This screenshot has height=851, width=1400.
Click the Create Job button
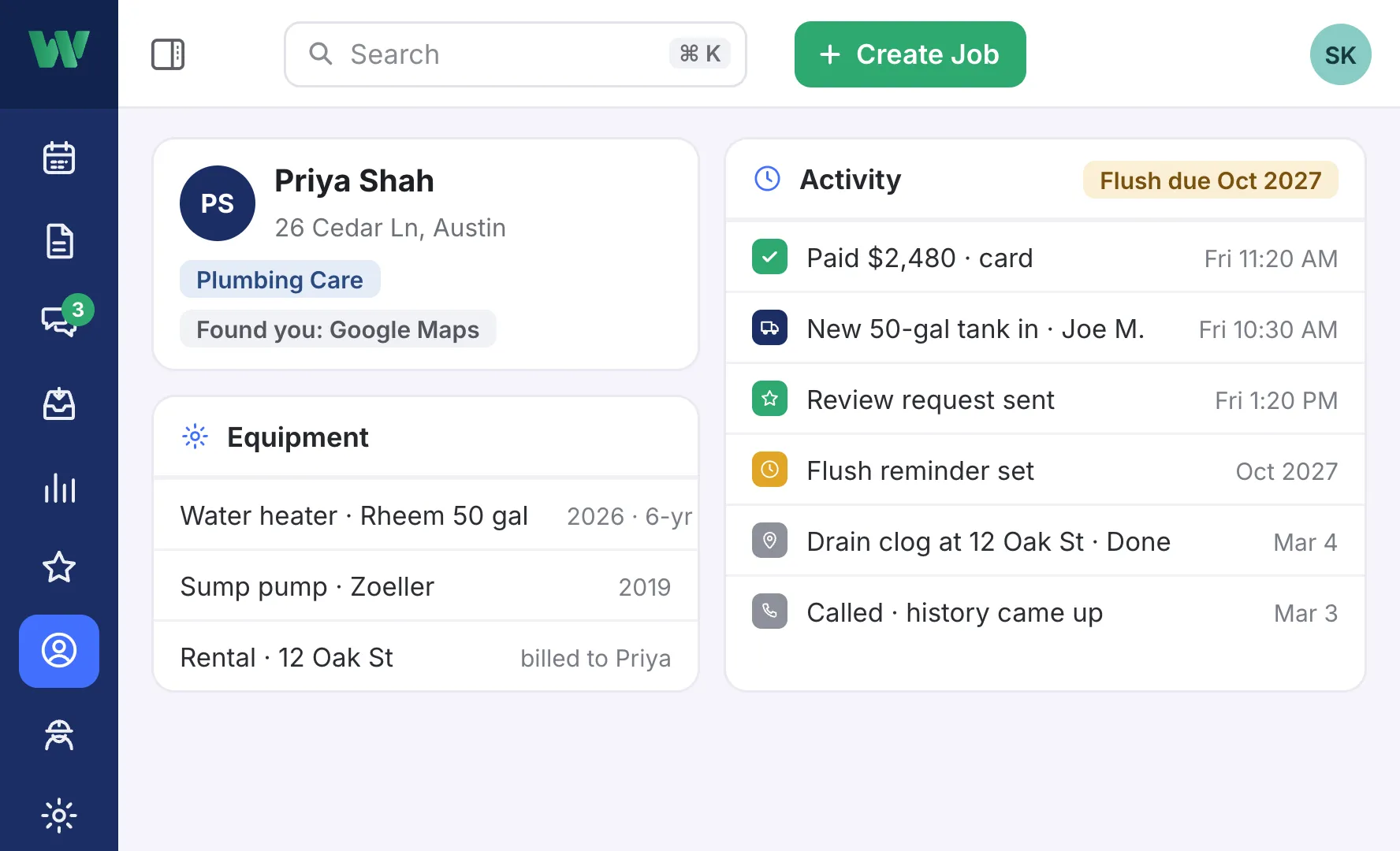pos(910,54)
